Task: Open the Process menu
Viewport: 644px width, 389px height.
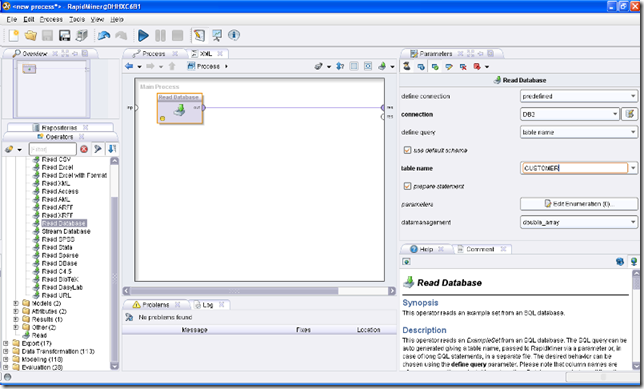Action: [x=51, y=19]
